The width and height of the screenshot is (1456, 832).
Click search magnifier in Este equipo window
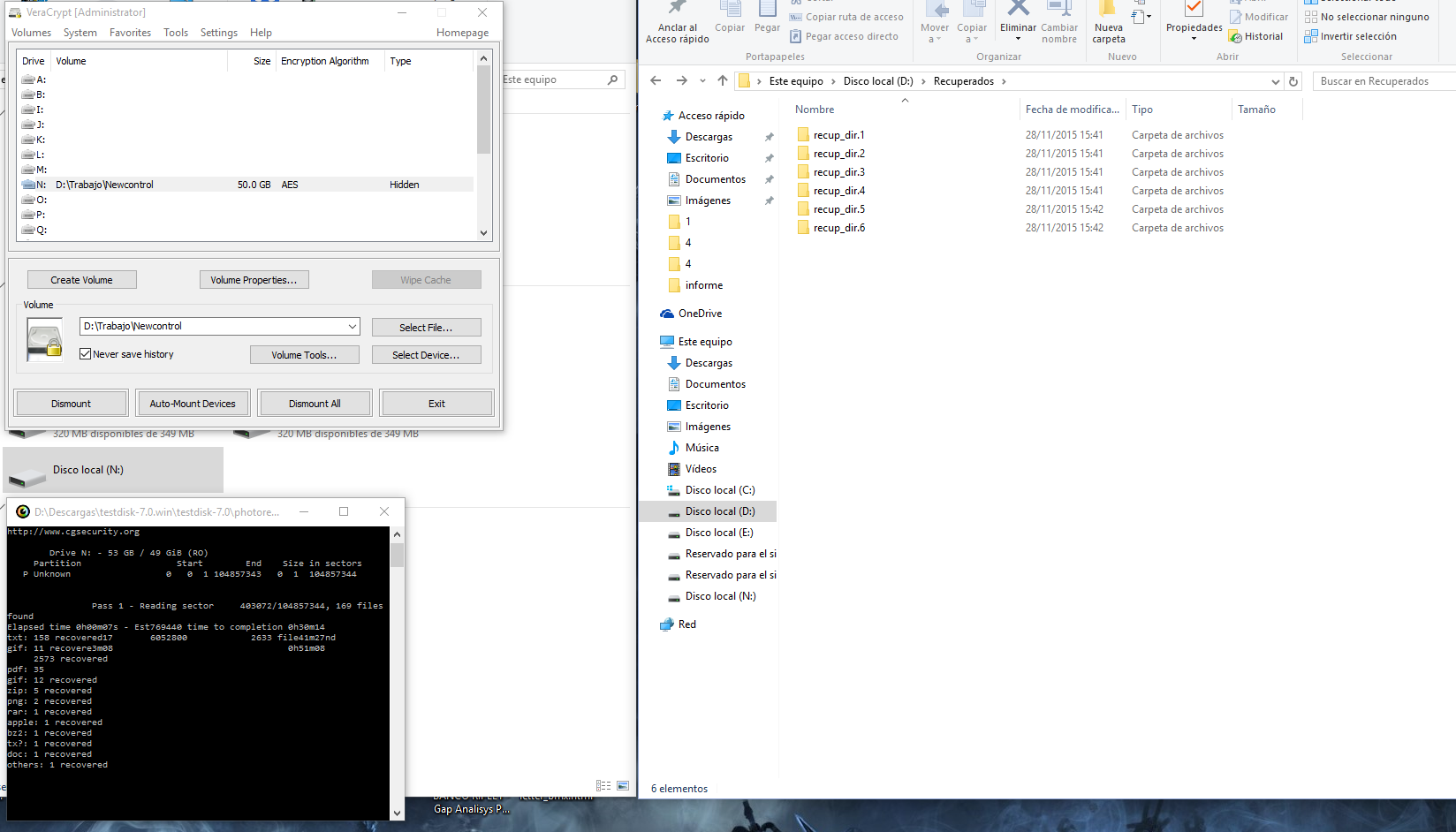tap(612, 79)
